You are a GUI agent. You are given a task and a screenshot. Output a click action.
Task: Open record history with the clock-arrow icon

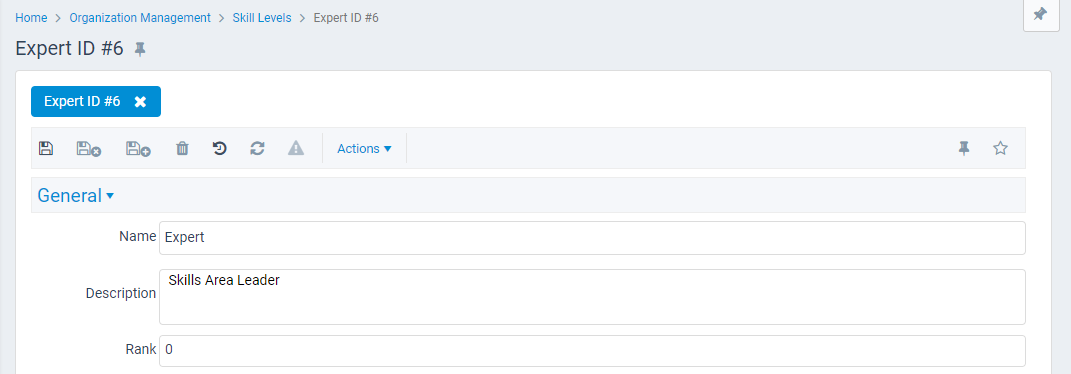point(219,148)
